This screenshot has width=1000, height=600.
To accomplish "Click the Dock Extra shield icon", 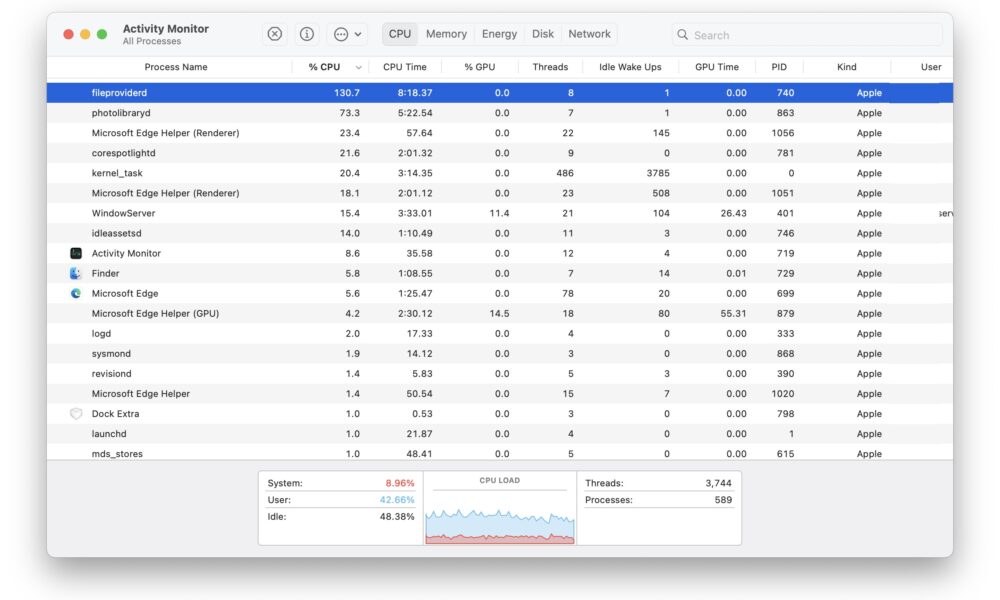I will coord(76,414).
